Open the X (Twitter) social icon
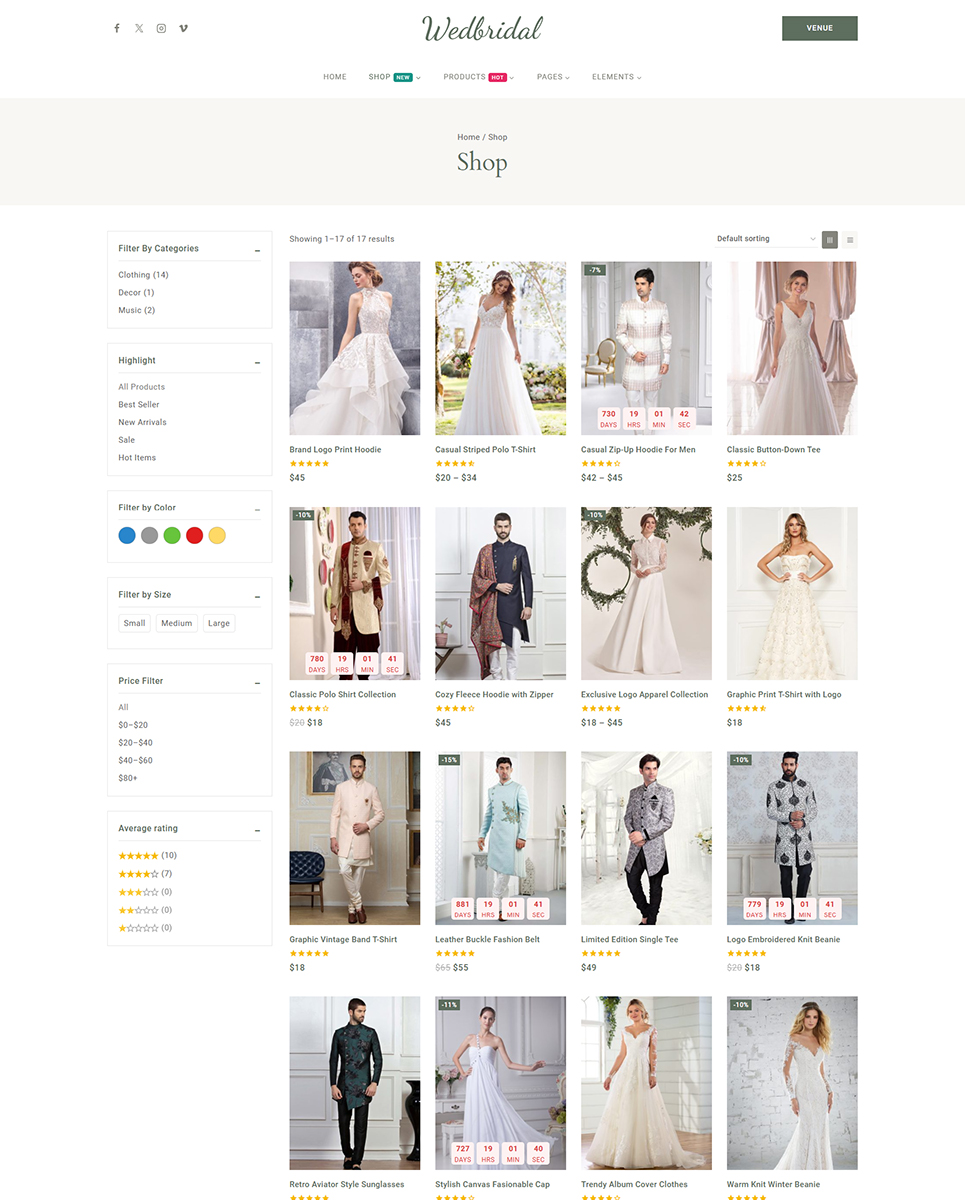This screenshot has height=1200, width=965. [x=139, y=28]
